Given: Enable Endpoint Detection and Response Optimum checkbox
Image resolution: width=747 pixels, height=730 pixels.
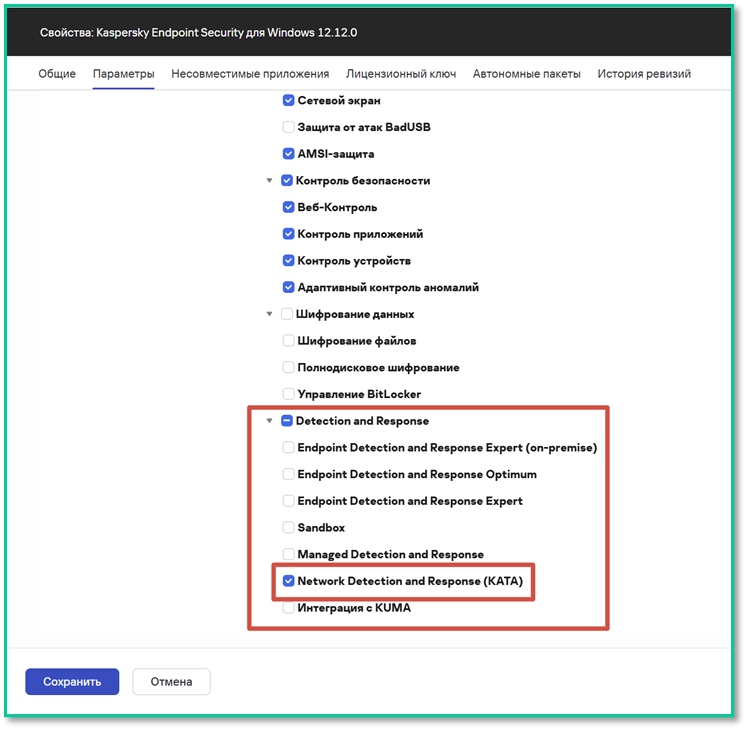Looking at the screenshot, I should pyautogui.click(x=288, y=474).
